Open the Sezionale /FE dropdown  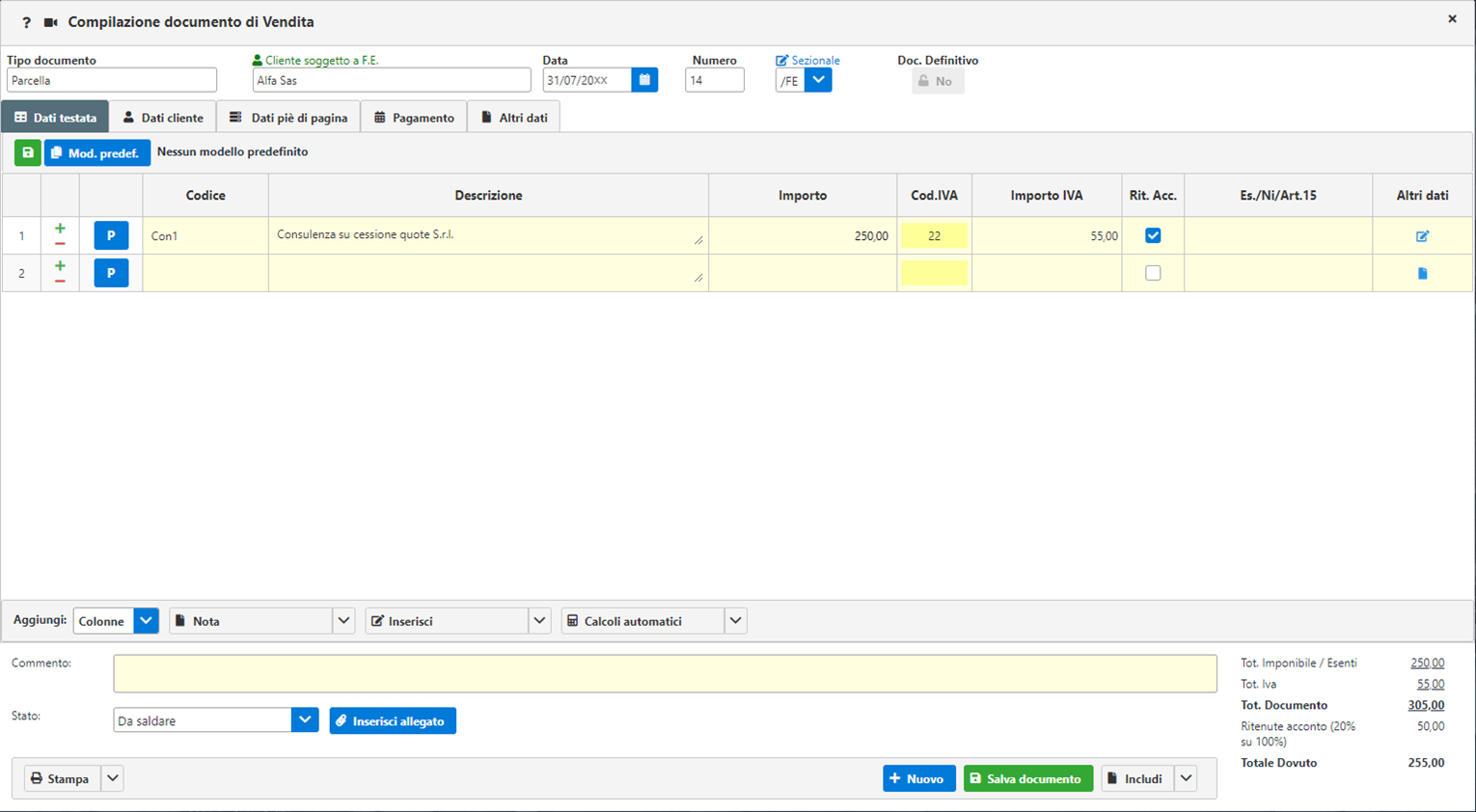pos(818,80)
